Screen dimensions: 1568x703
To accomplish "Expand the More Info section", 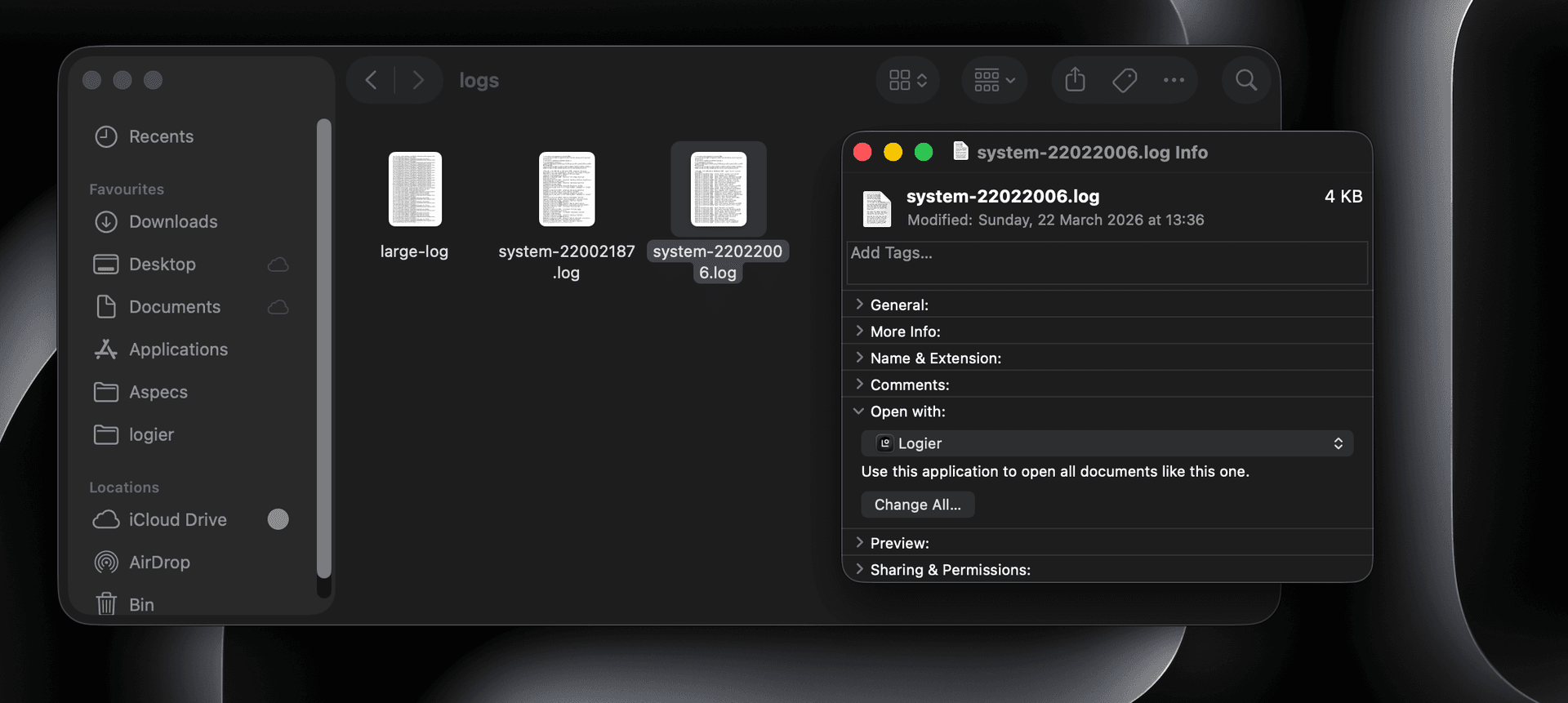I will pos(859,331).
